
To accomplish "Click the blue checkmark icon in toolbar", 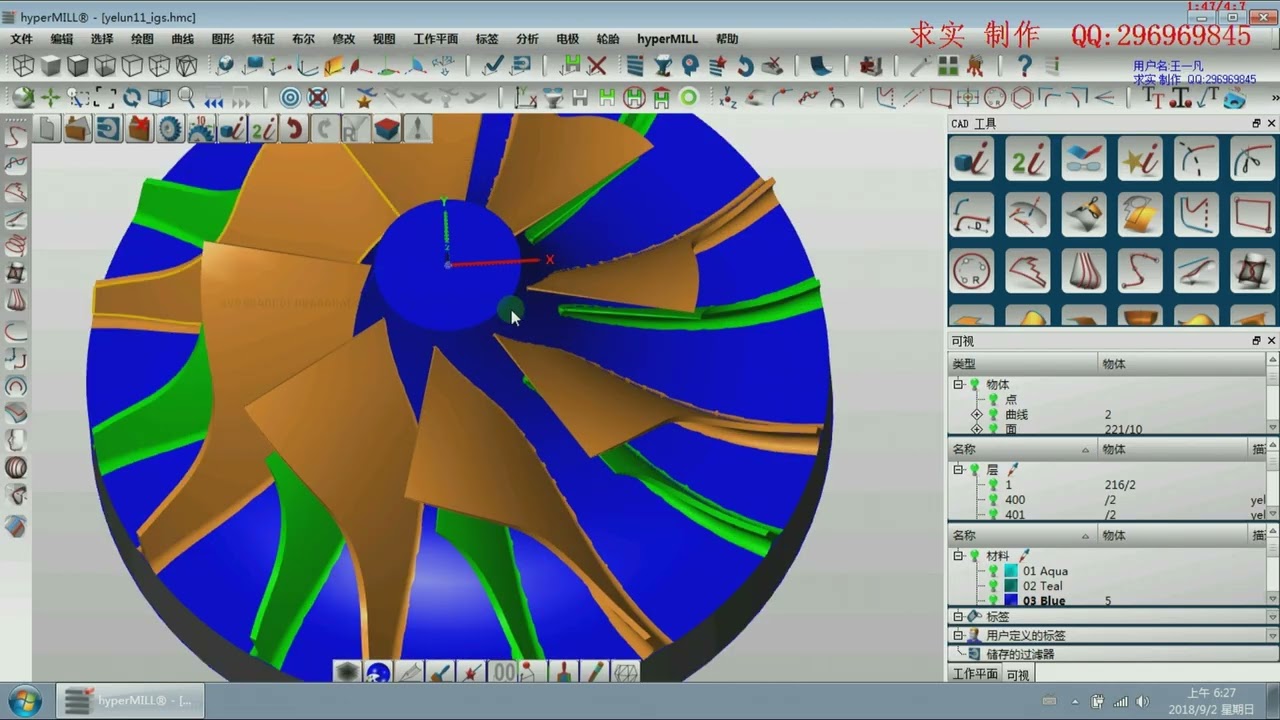I will coord(493,66).
